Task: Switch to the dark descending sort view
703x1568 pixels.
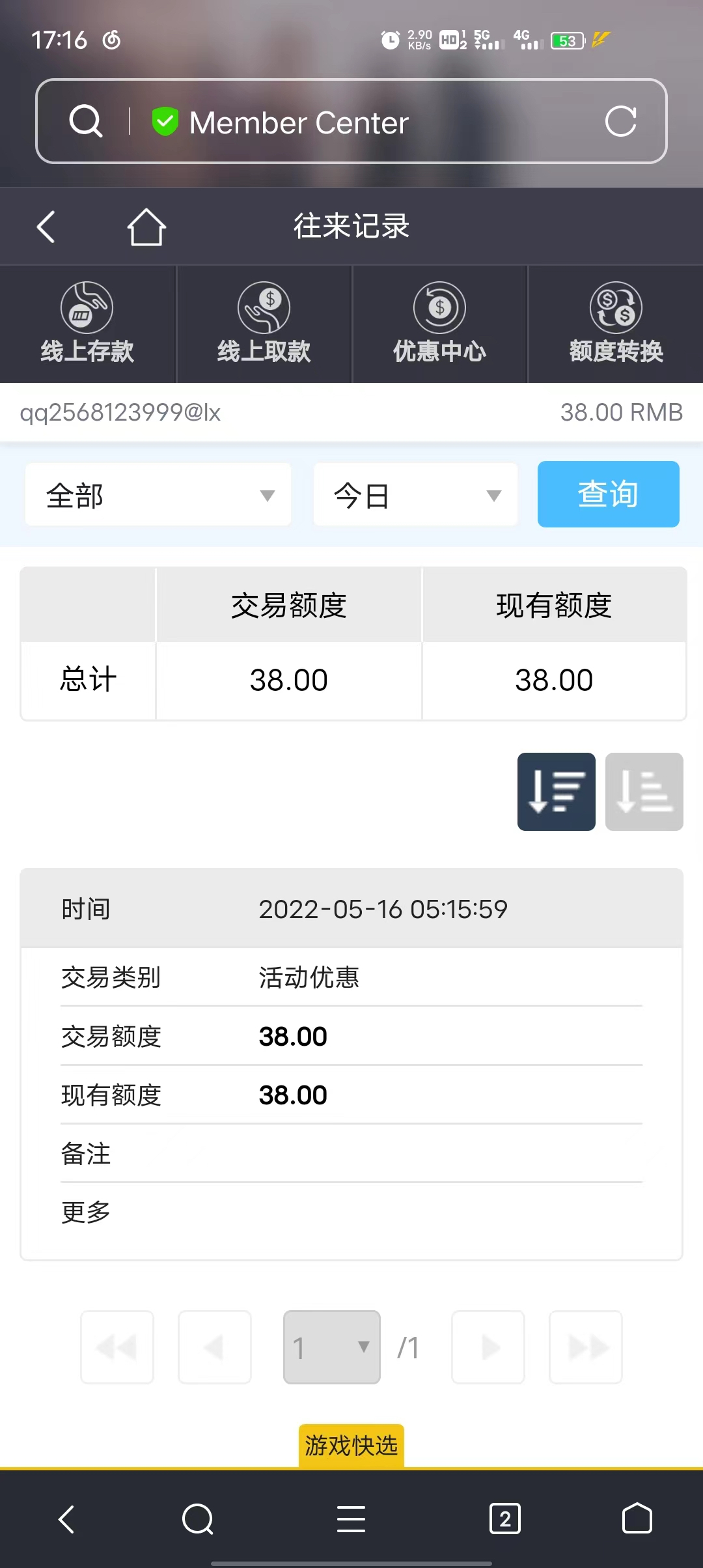Action: [x=556, y=792]
